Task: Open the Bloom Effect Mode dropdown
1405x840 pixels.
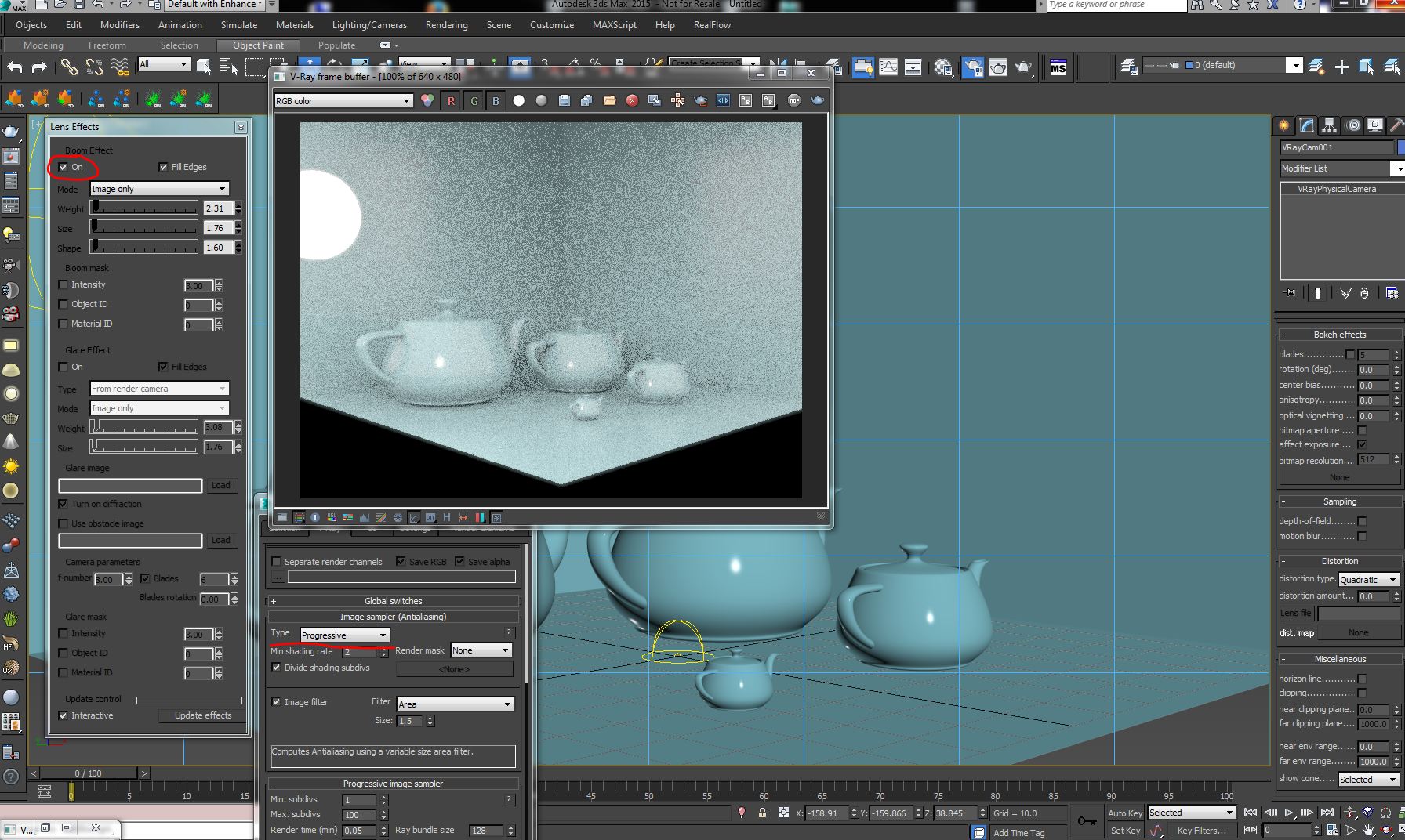Action: coord(159,189)
